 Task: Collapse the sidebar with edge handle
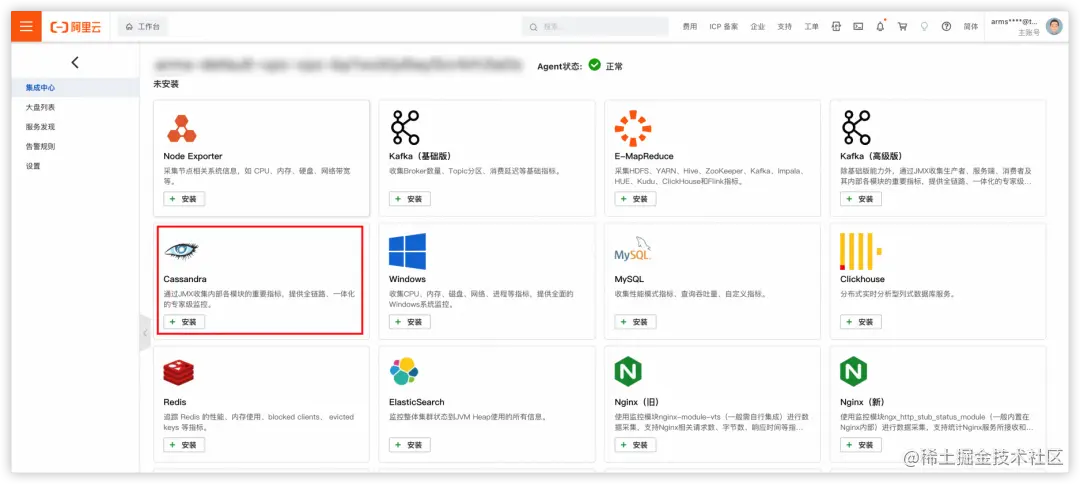[145, 333]
